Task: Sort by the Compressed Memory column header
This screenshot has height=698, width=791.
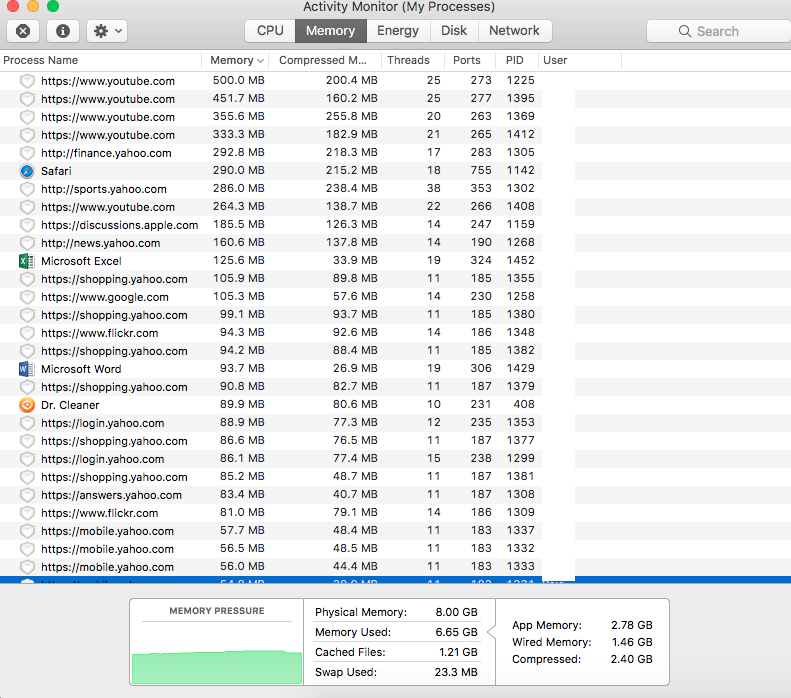Action: pos(324,61)
